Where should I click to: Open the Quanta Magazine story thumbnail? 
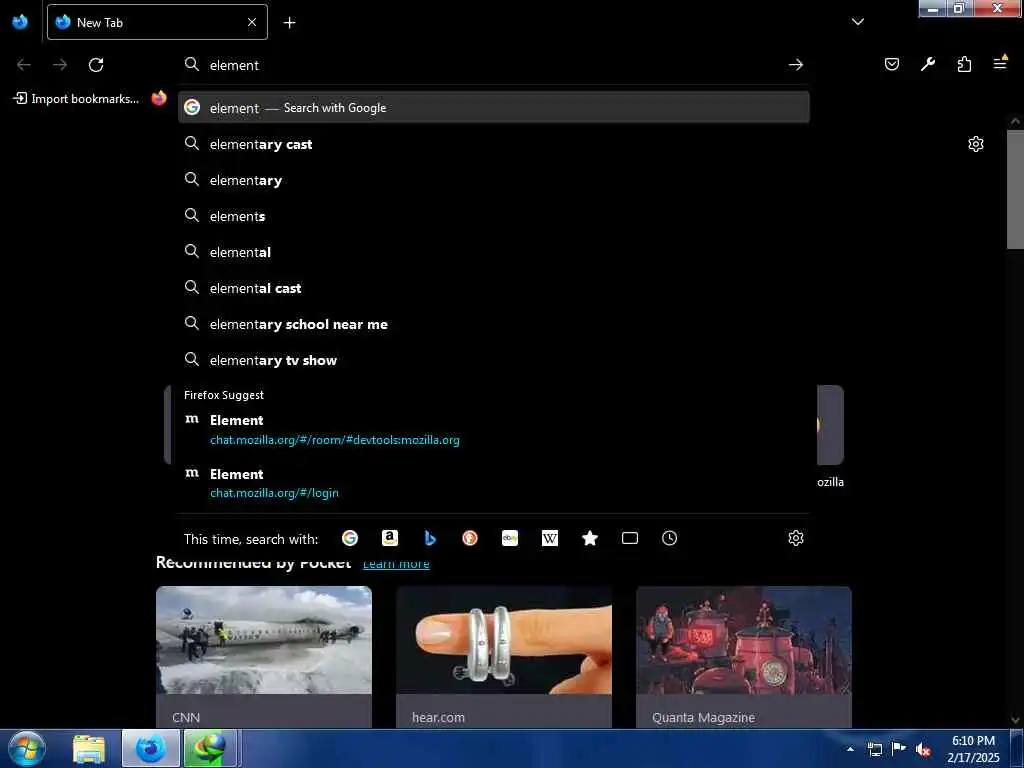[x=744, y=640]
